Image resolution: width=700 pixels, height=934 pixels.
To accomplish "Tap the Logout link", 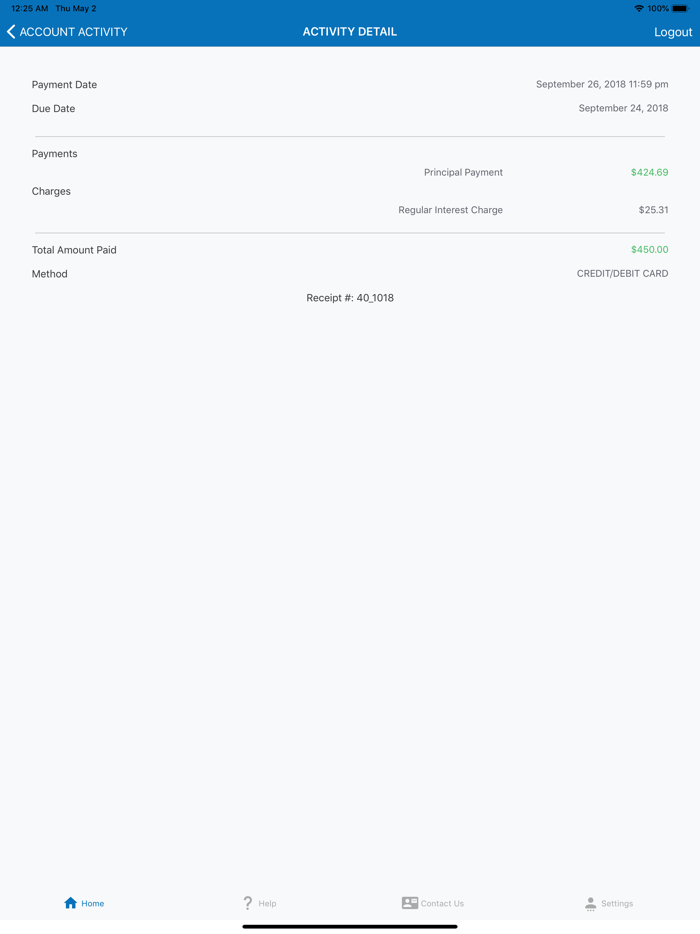I will point(673,31).
